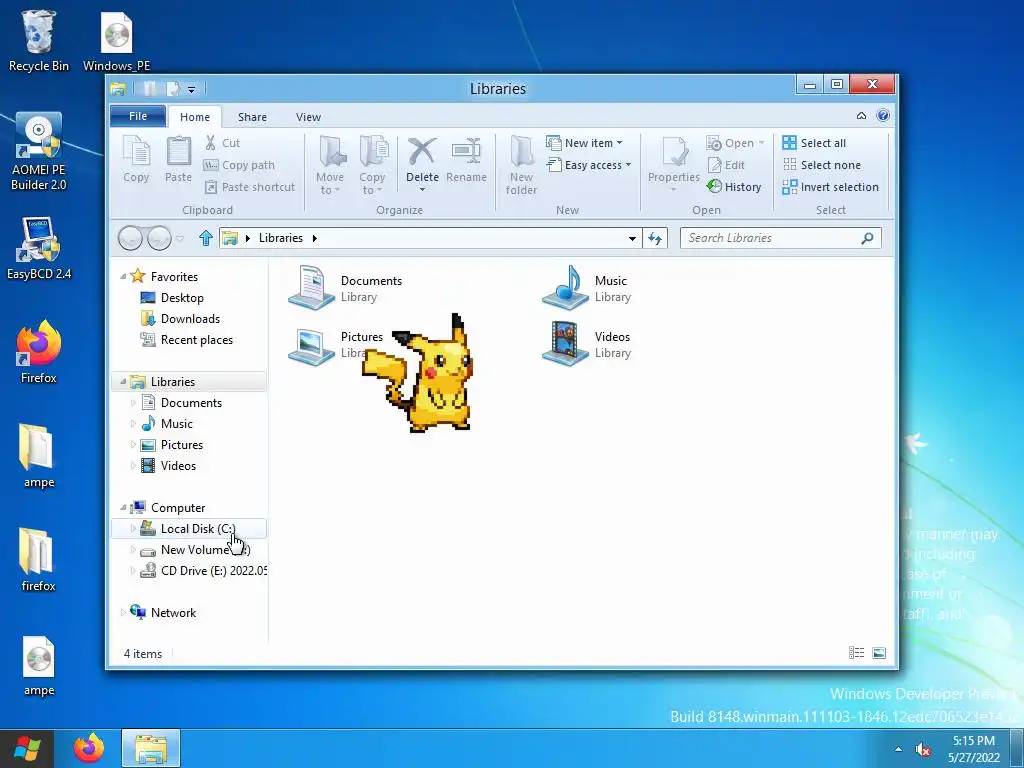Expand the Network tree node
The width and height of the screenshot is (1024, 768).
coord(123,613)
